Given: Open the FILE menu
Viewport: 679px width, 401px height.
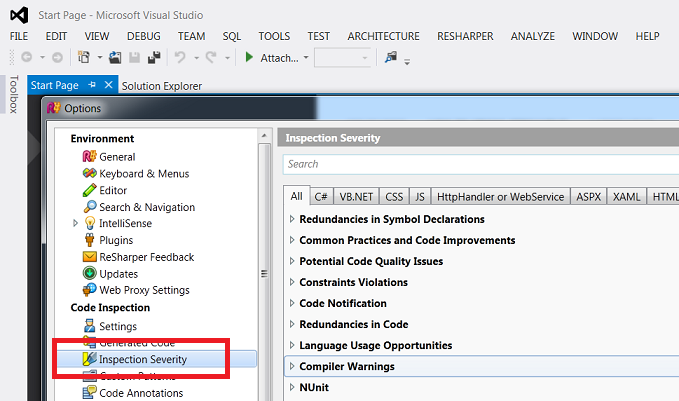Looking at the screenshot, I should click(19, 36).
